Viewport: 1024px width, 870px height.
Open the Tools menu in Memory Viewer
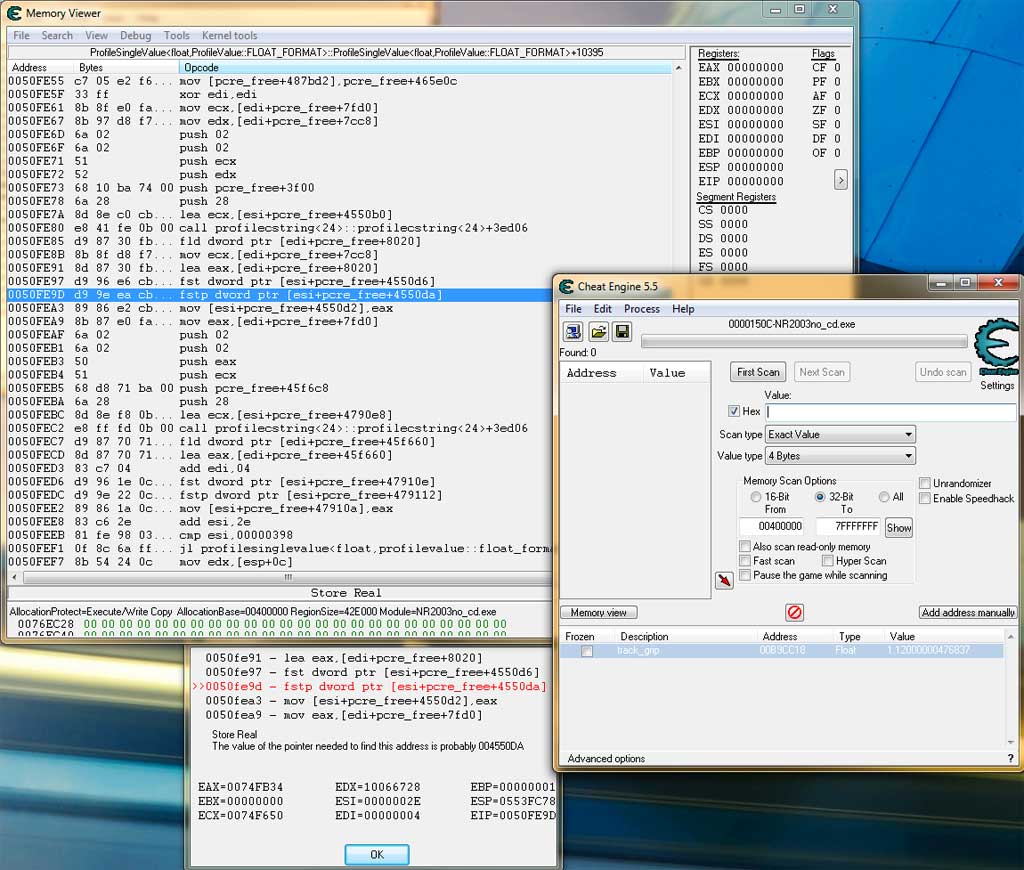[x=176, y=35]
